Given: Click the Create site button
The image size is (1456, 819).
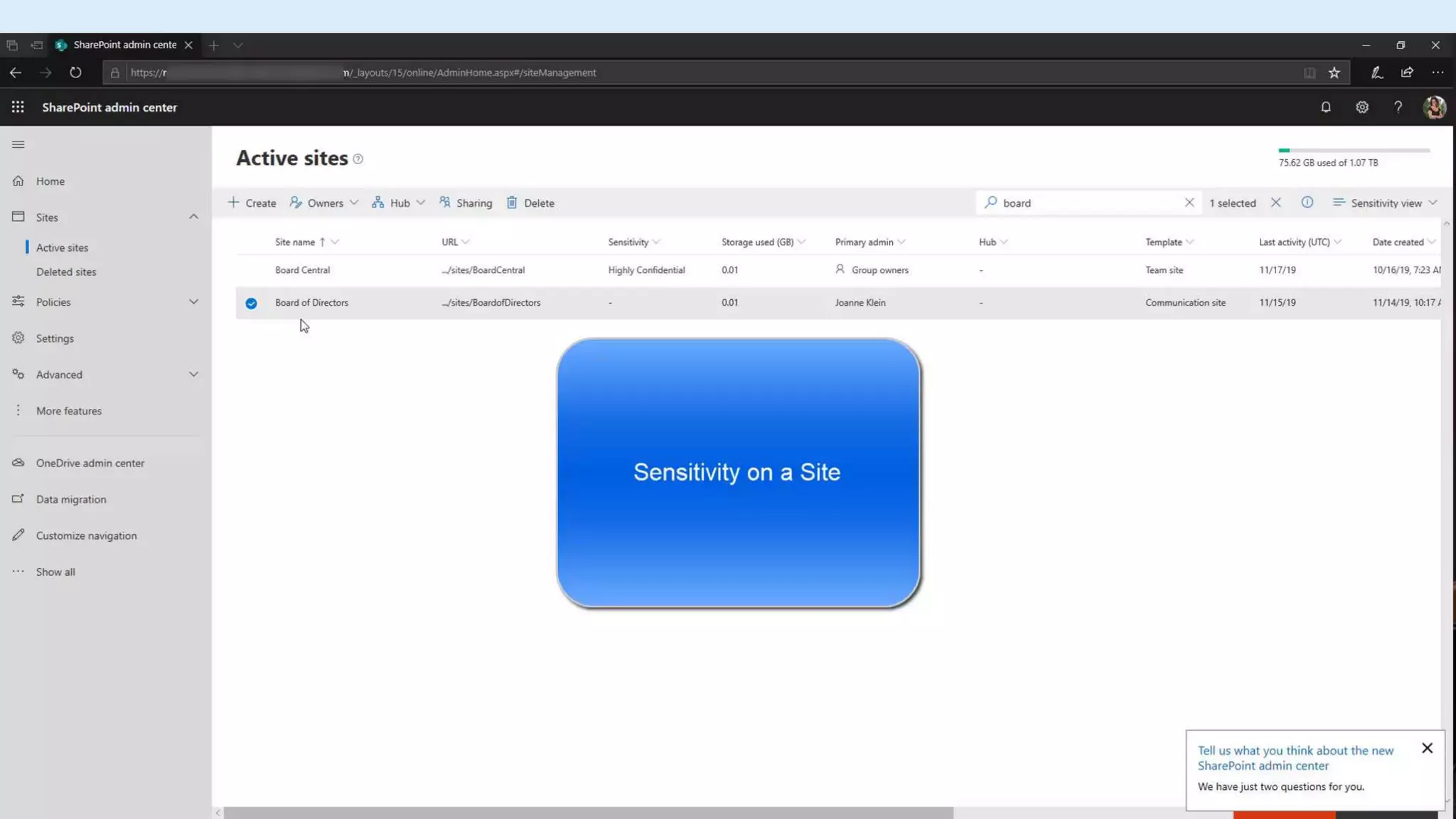Looking at the screenshot, I should pos(252,203).
